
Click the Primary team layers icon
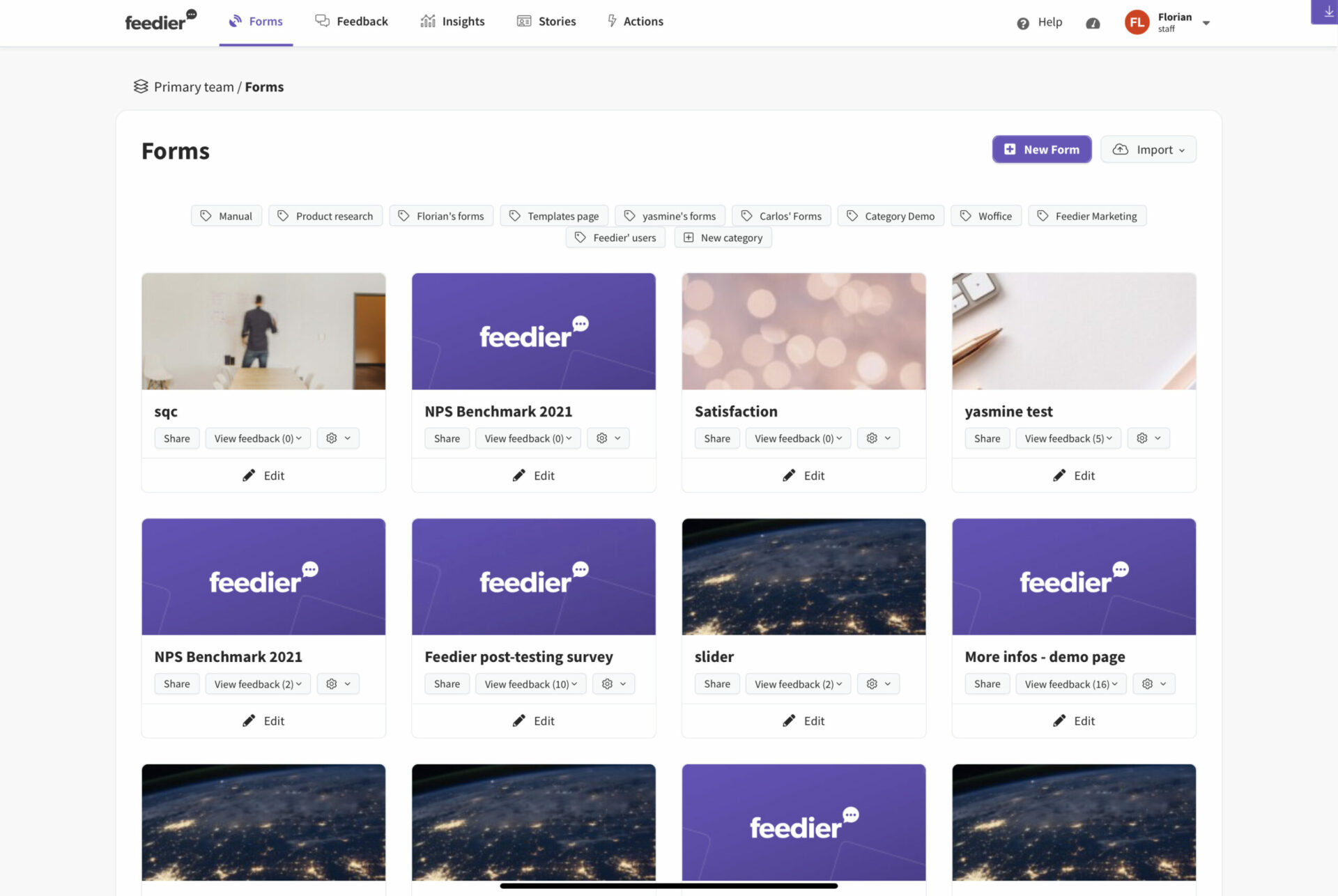(141, 86)
